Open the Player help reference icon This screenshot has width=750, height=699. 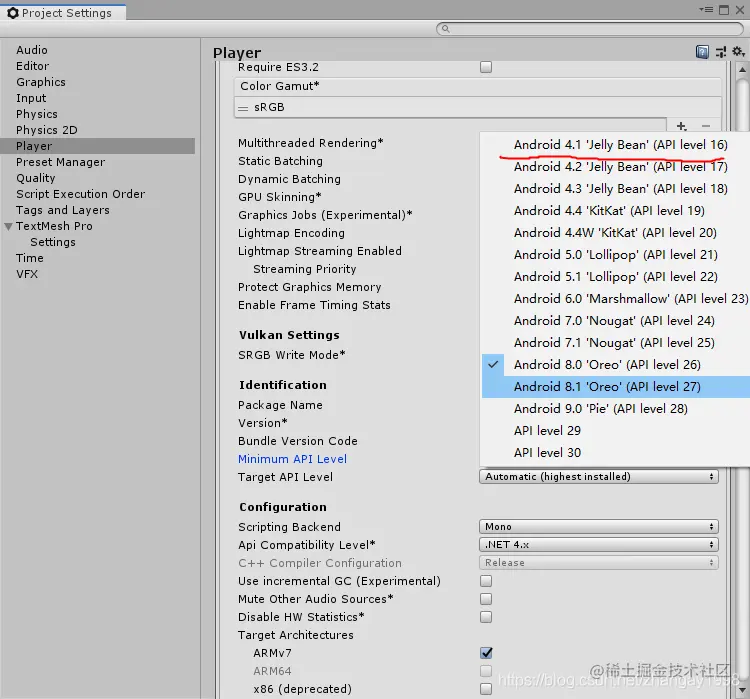(x=702, y=52)
